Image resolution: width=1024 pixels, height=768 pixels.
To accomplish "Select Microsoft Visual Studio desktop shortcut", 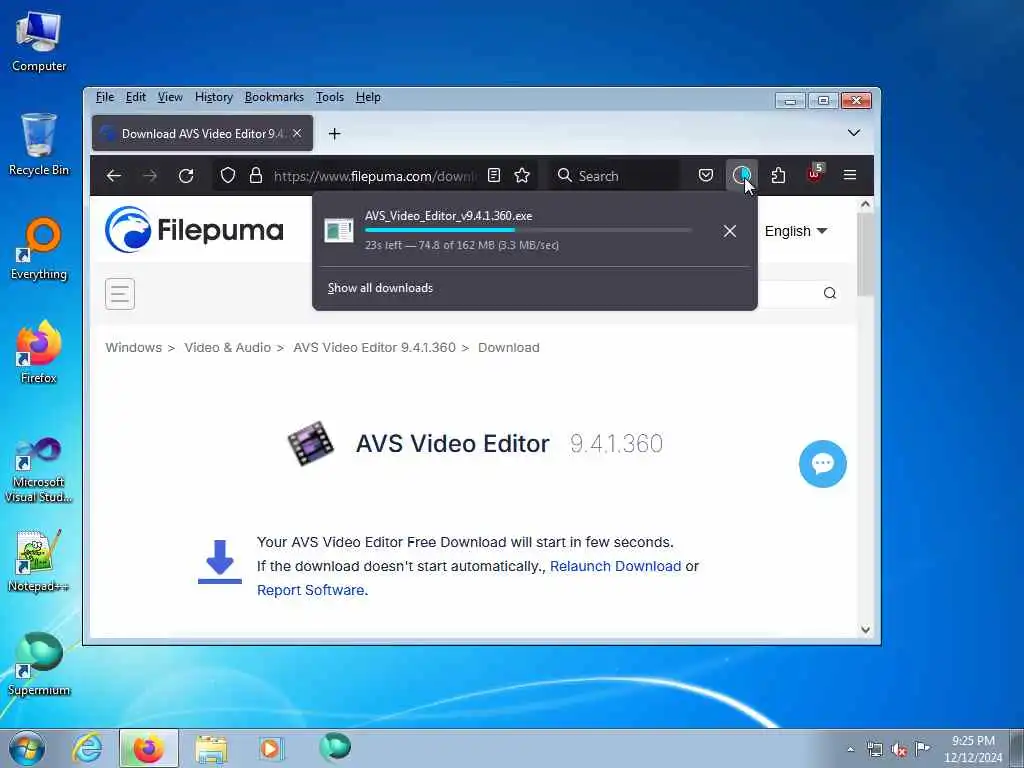I will click(x=39, y=470).
